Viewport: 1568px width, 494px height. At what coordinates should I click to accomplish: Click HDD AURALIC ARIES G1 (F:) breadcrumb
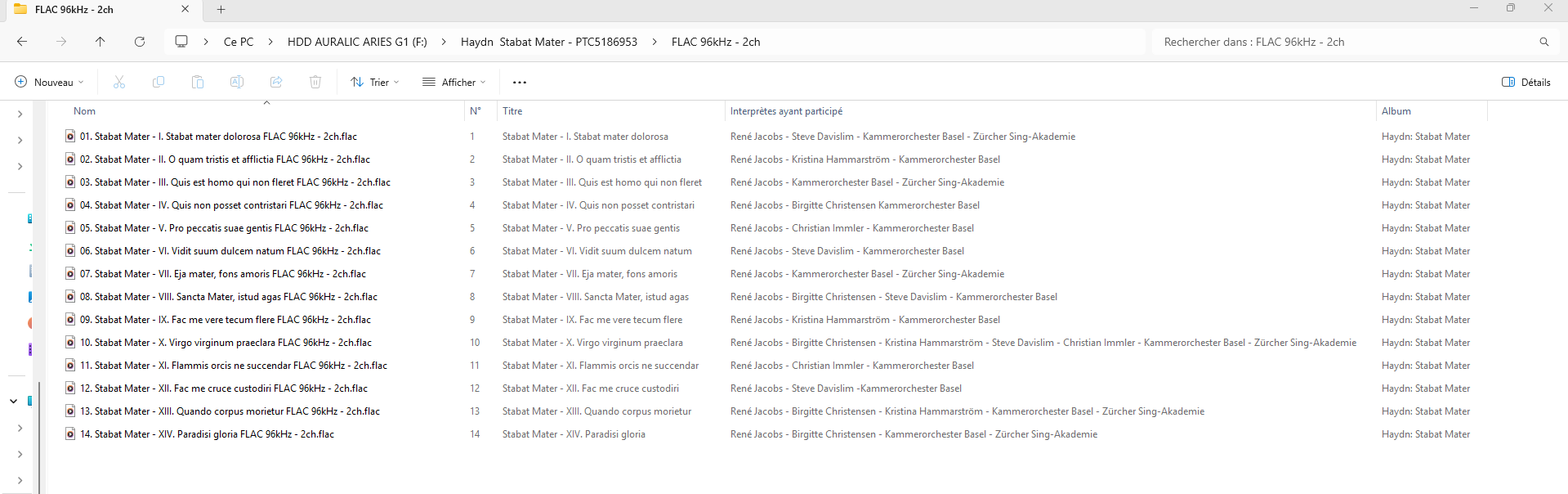tap(357, 42)
